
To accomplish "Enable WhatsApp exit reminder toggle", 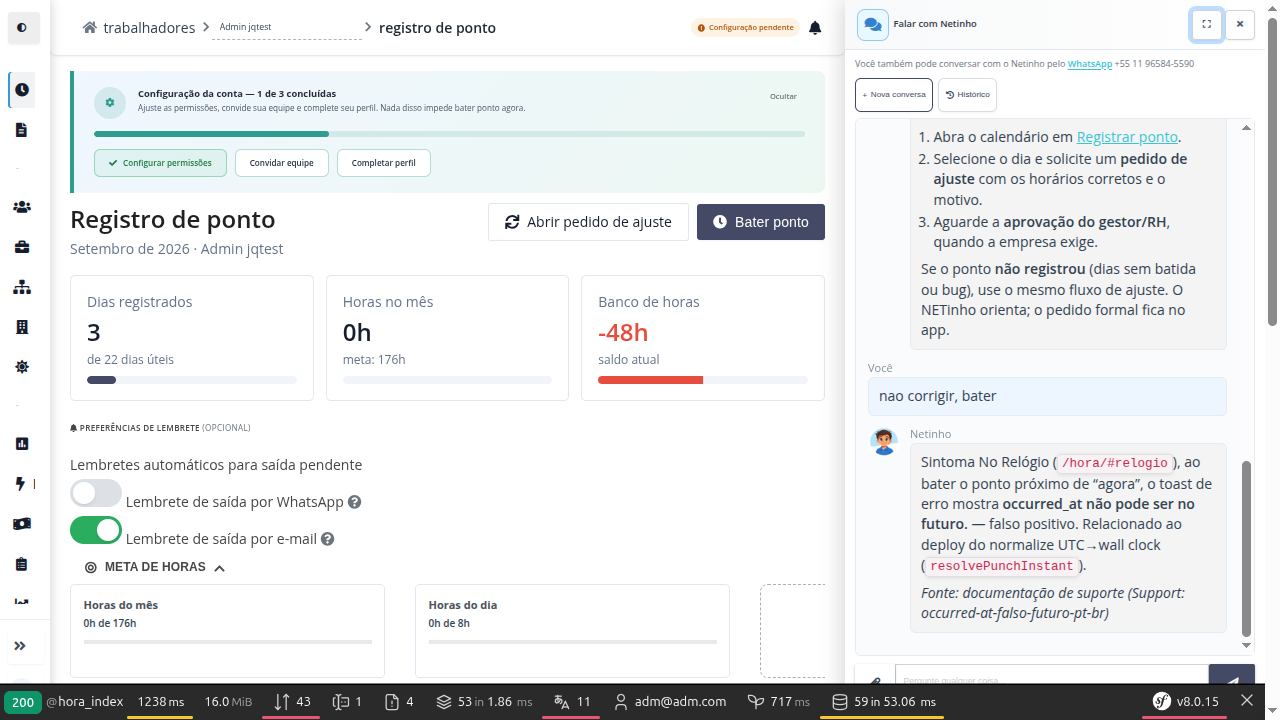I will [x=96, y=493].
